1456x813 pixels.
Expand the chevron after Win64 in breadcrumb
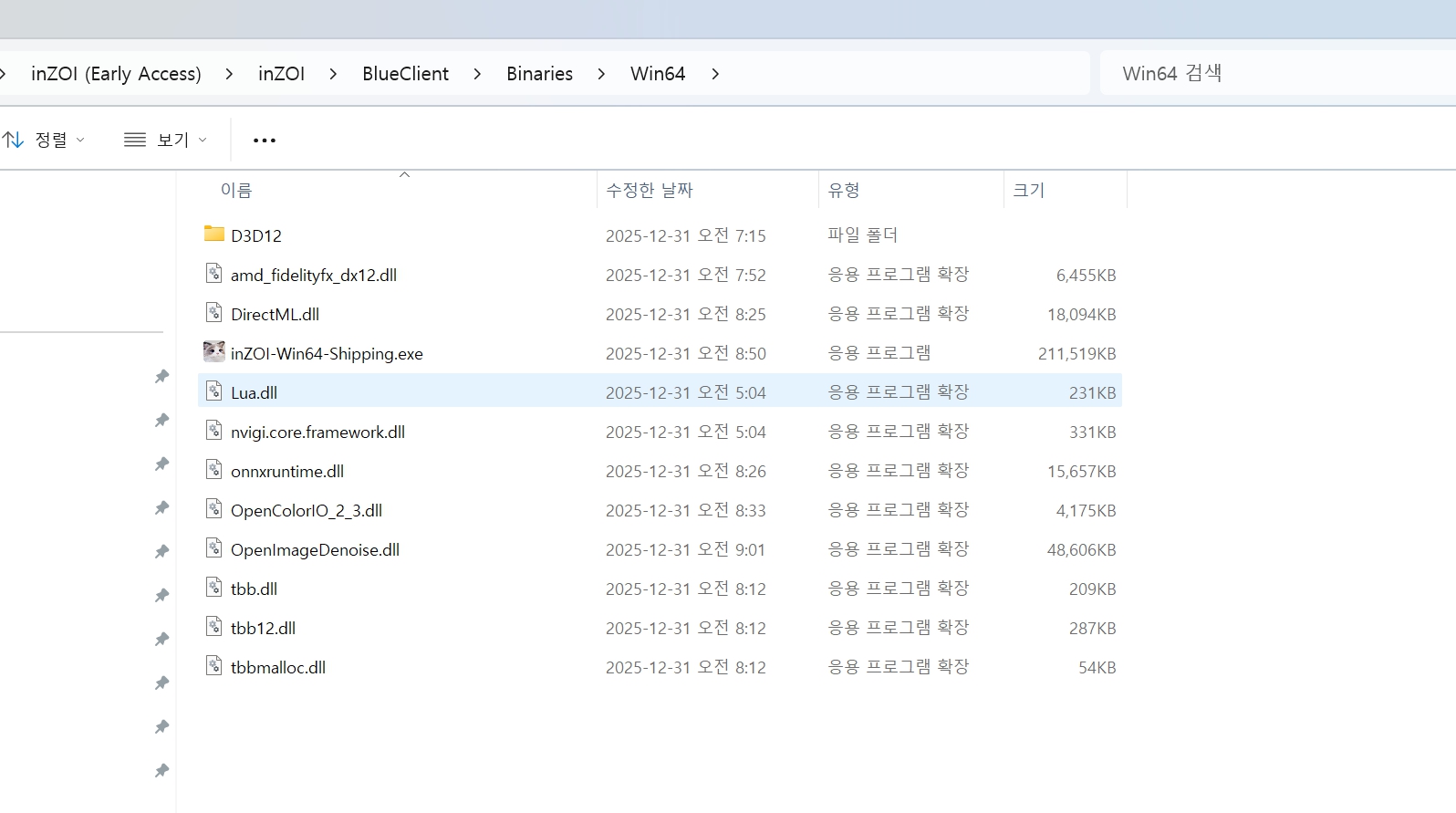point(715,74)
